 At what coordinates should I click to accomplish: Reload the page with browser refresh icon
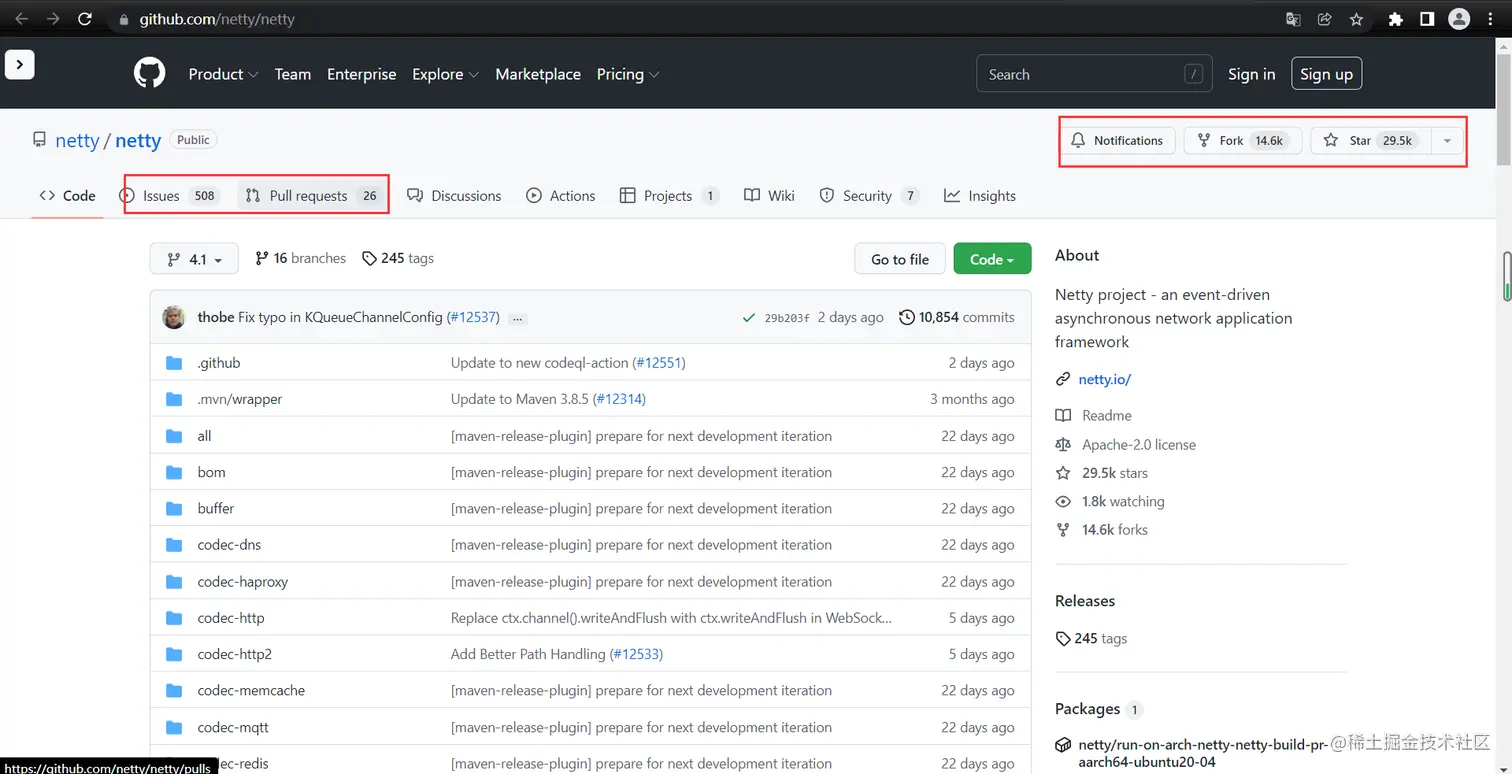tap(85, 19)
